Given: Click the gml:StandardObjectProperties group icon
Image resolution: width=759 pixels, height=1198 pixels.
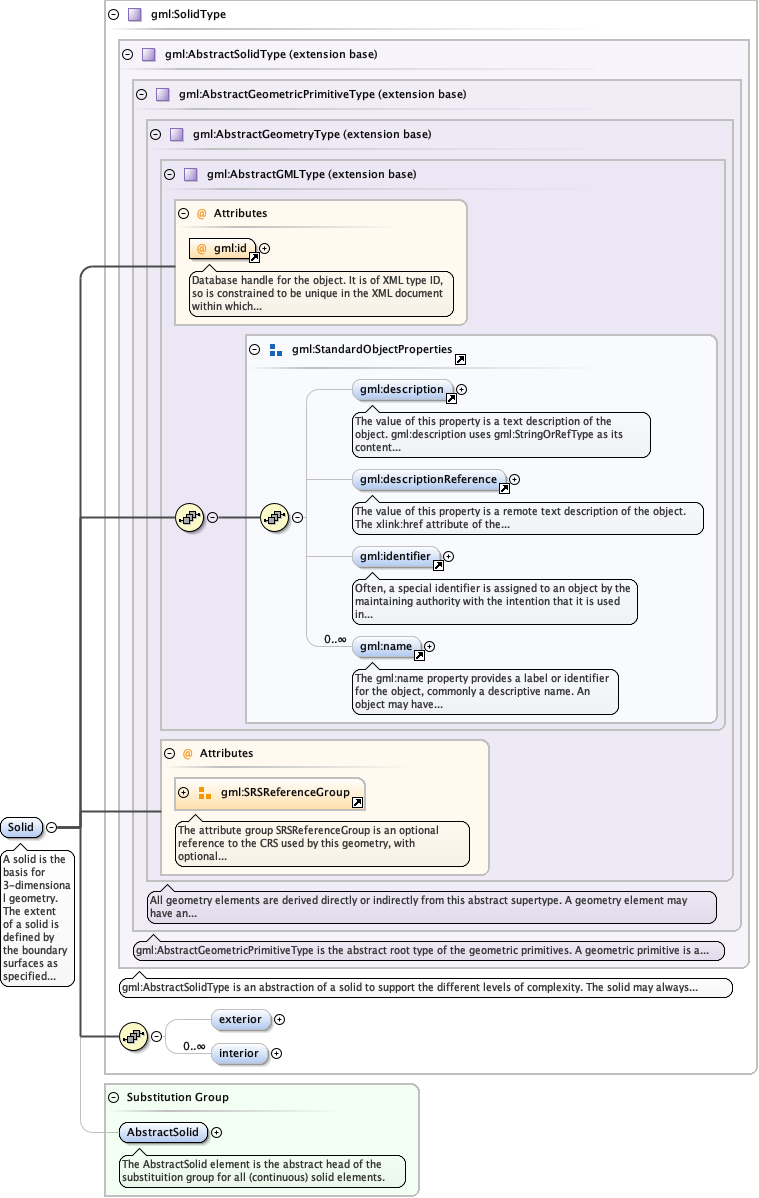Looking at the screenshot, I should [276, 350].
